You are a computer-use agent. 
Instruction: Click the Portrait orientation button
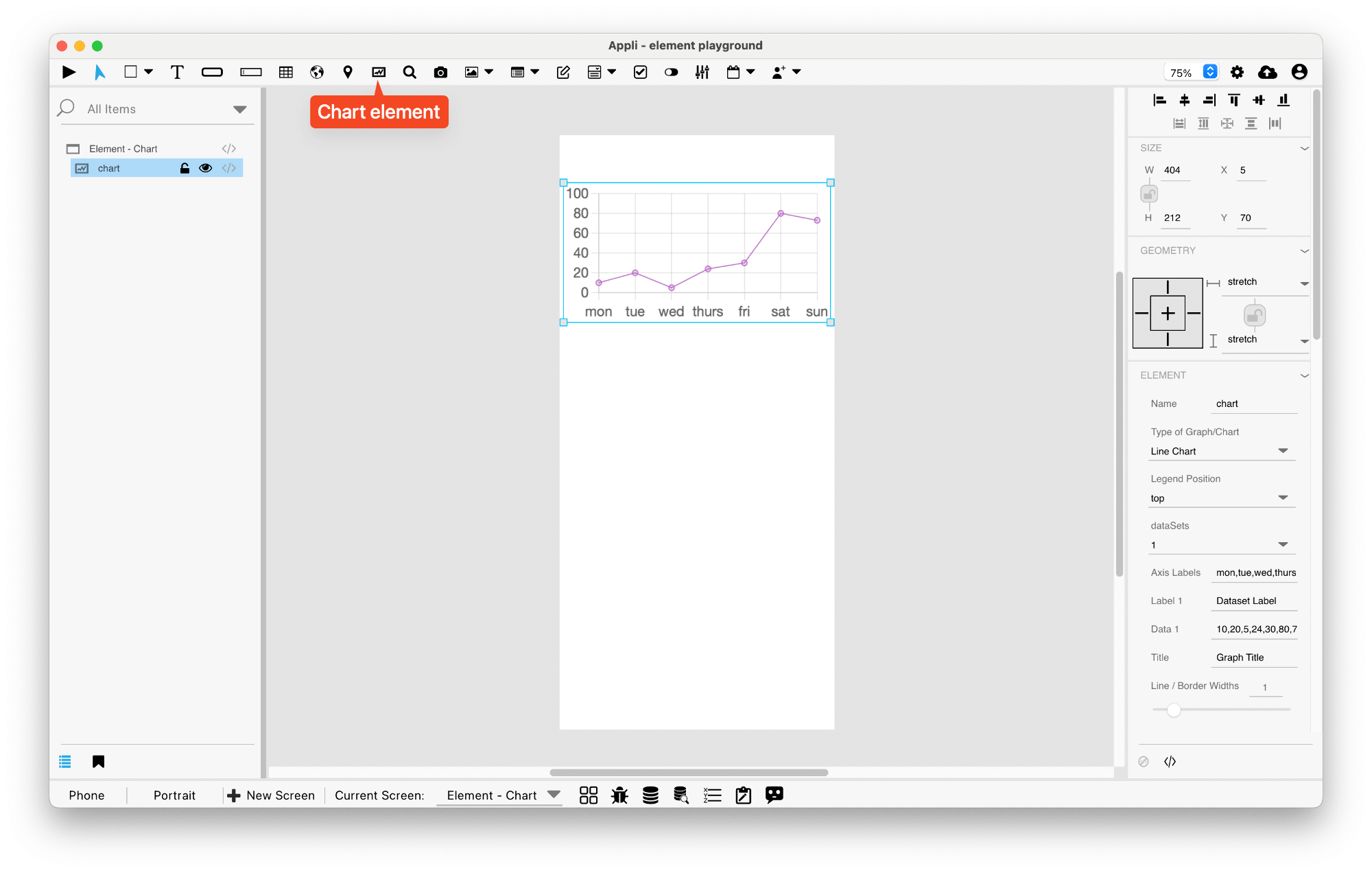tap(174, 795)
